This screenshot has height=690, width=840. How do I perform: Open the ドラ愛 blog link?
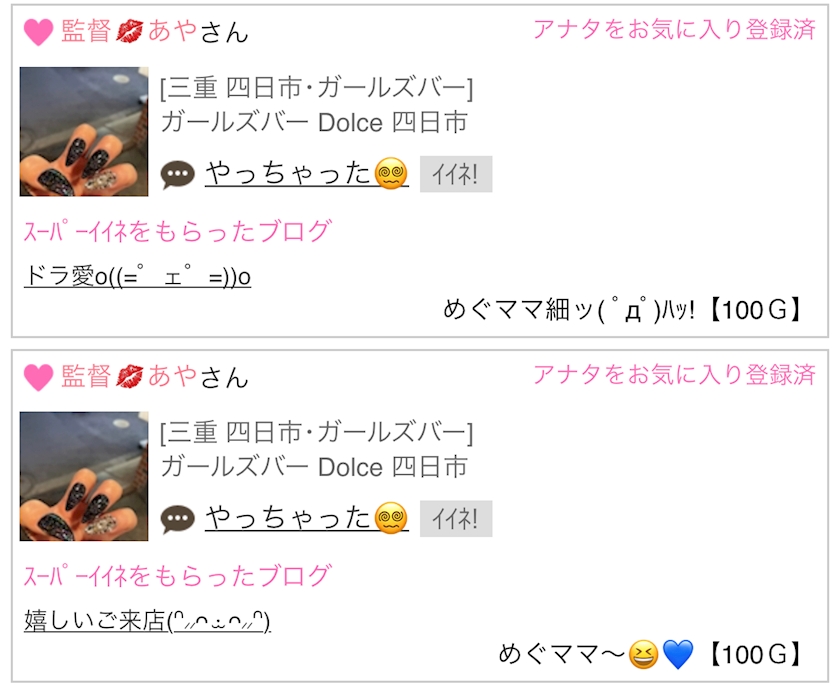[137, 276]
